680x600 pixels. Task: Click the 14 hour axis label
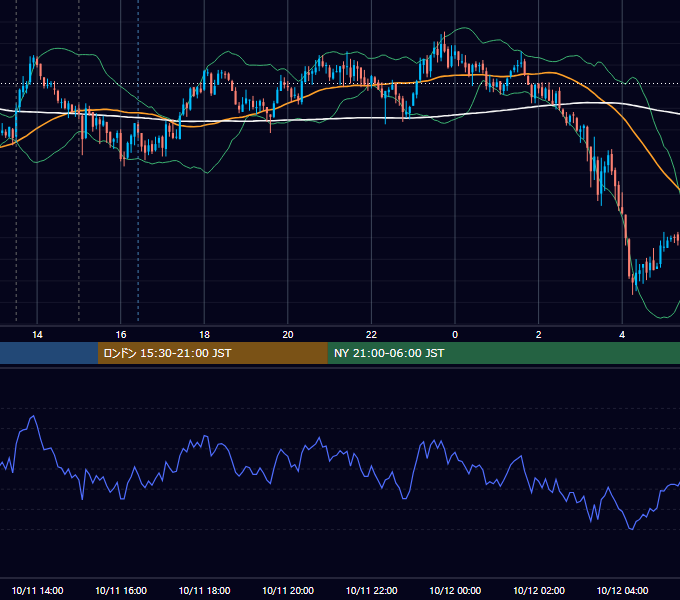[37, 335]
